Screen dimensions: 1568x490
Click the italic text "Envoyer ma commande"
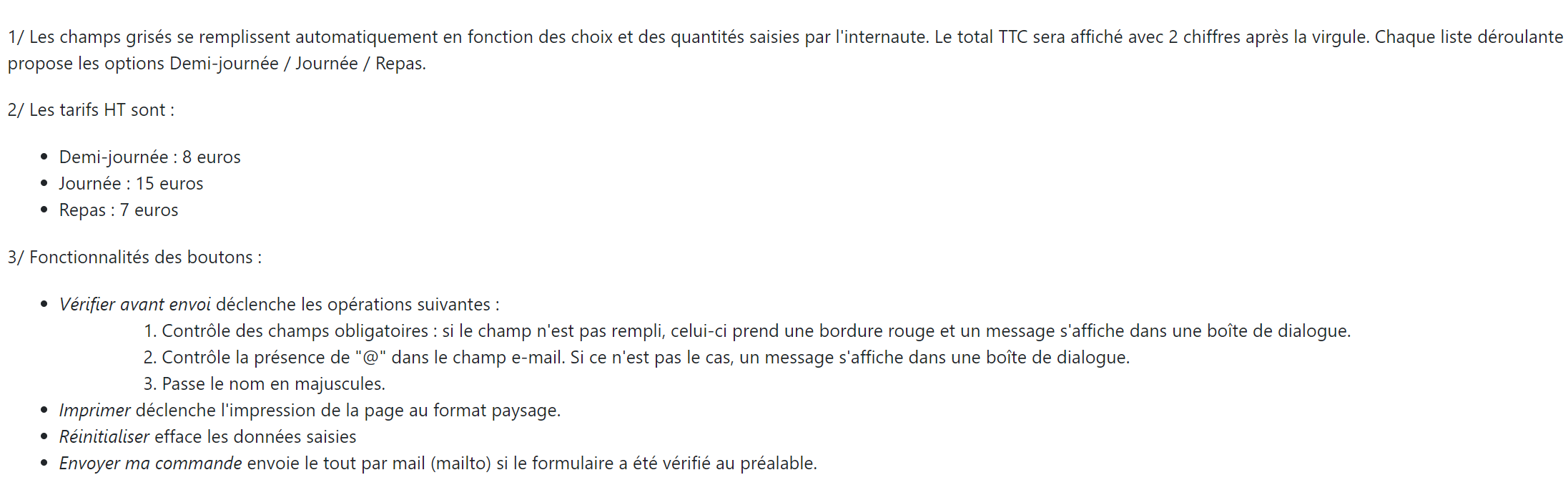(x=150, y=464)
